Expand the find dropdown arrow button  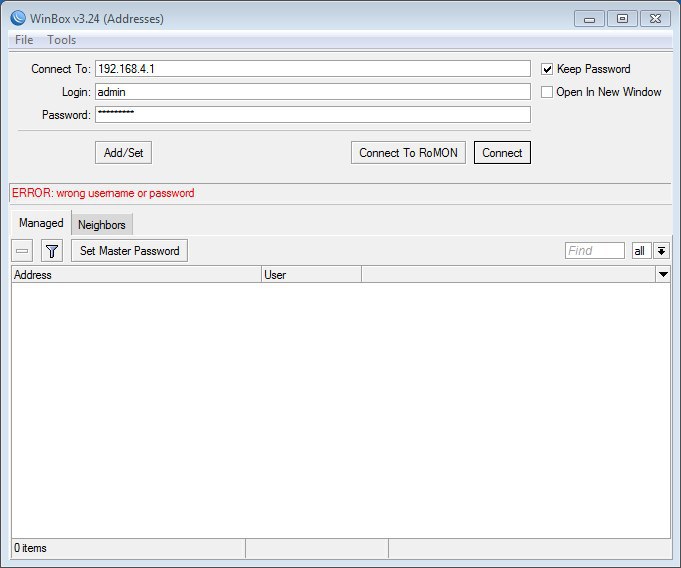tap(661, 251)
